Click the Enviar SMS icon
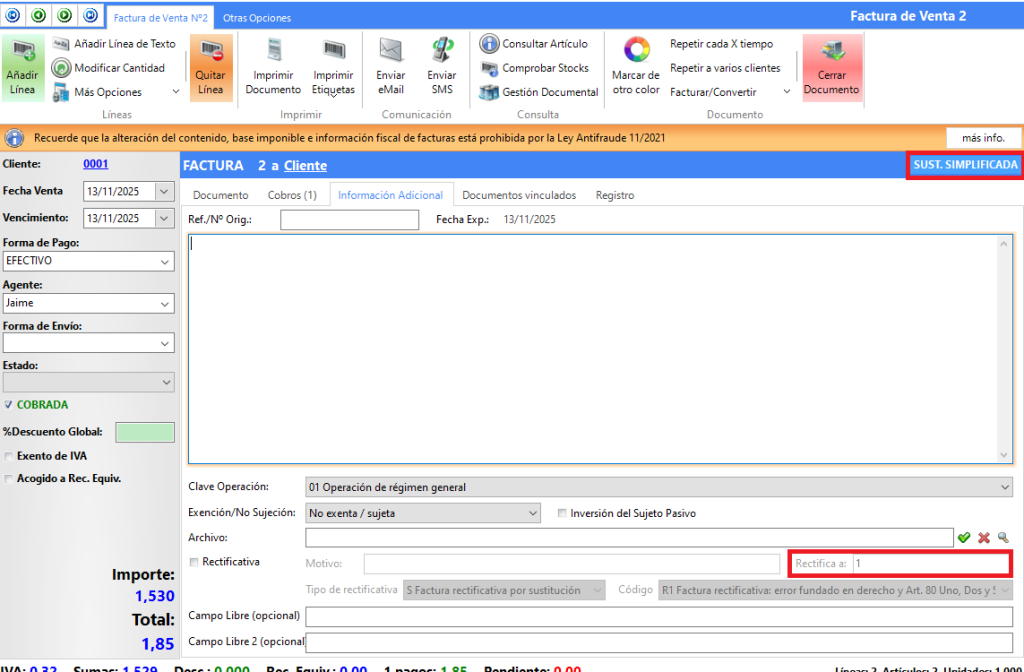This screenshot has width=1024, height=672. 441,51
